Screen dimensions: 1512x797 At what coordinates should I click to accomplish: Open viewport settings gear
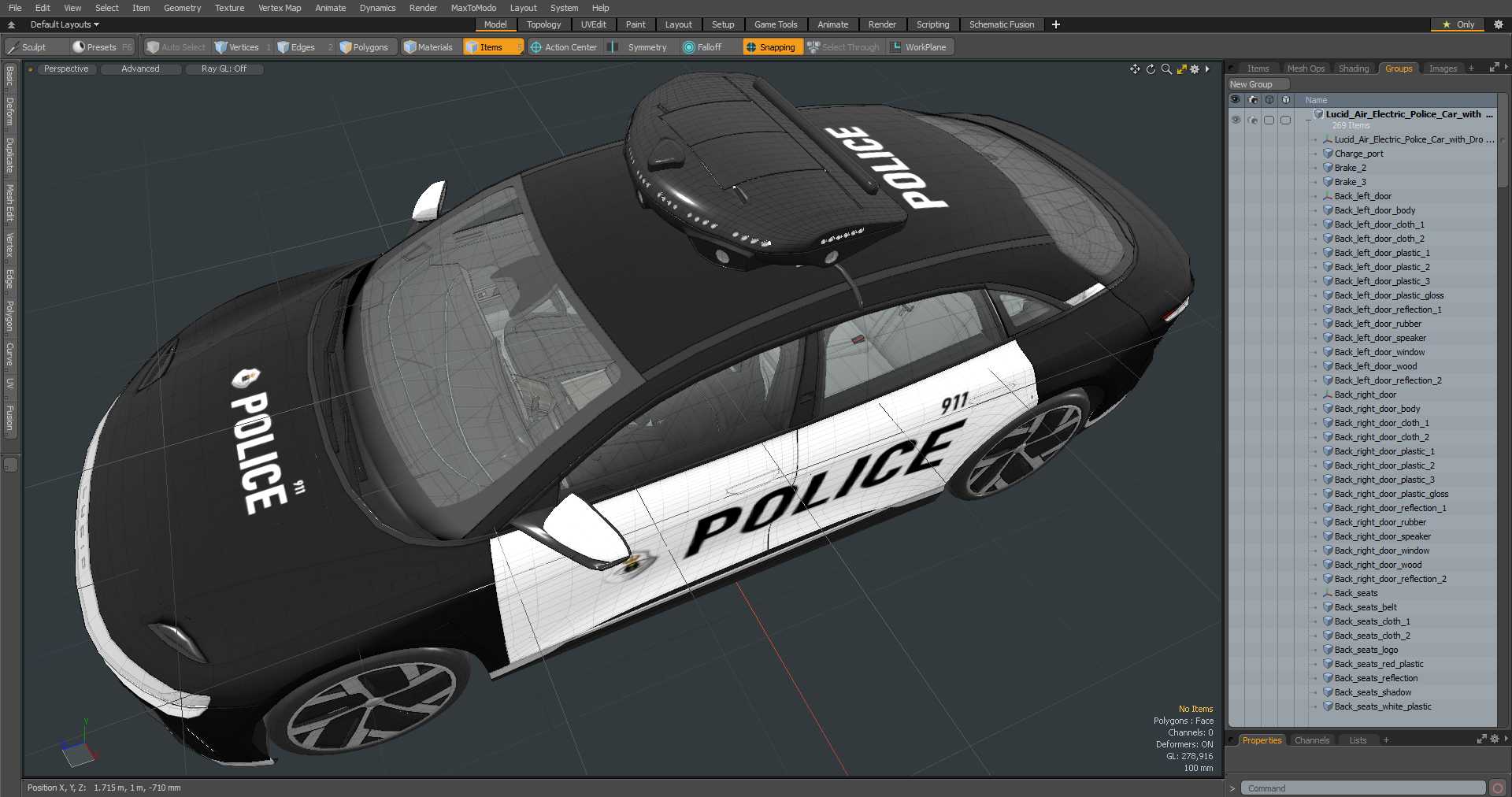click(x=1195, y=69)
